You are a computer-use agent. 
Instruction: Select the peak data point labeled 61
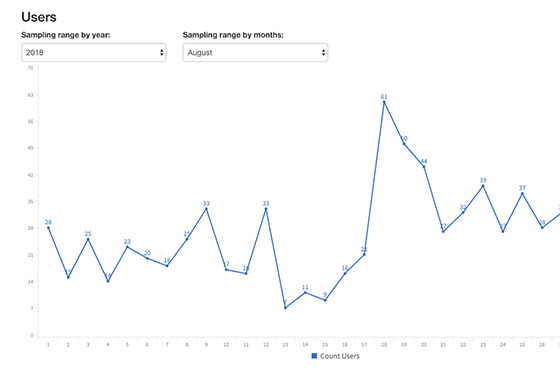tap(384, 102)
